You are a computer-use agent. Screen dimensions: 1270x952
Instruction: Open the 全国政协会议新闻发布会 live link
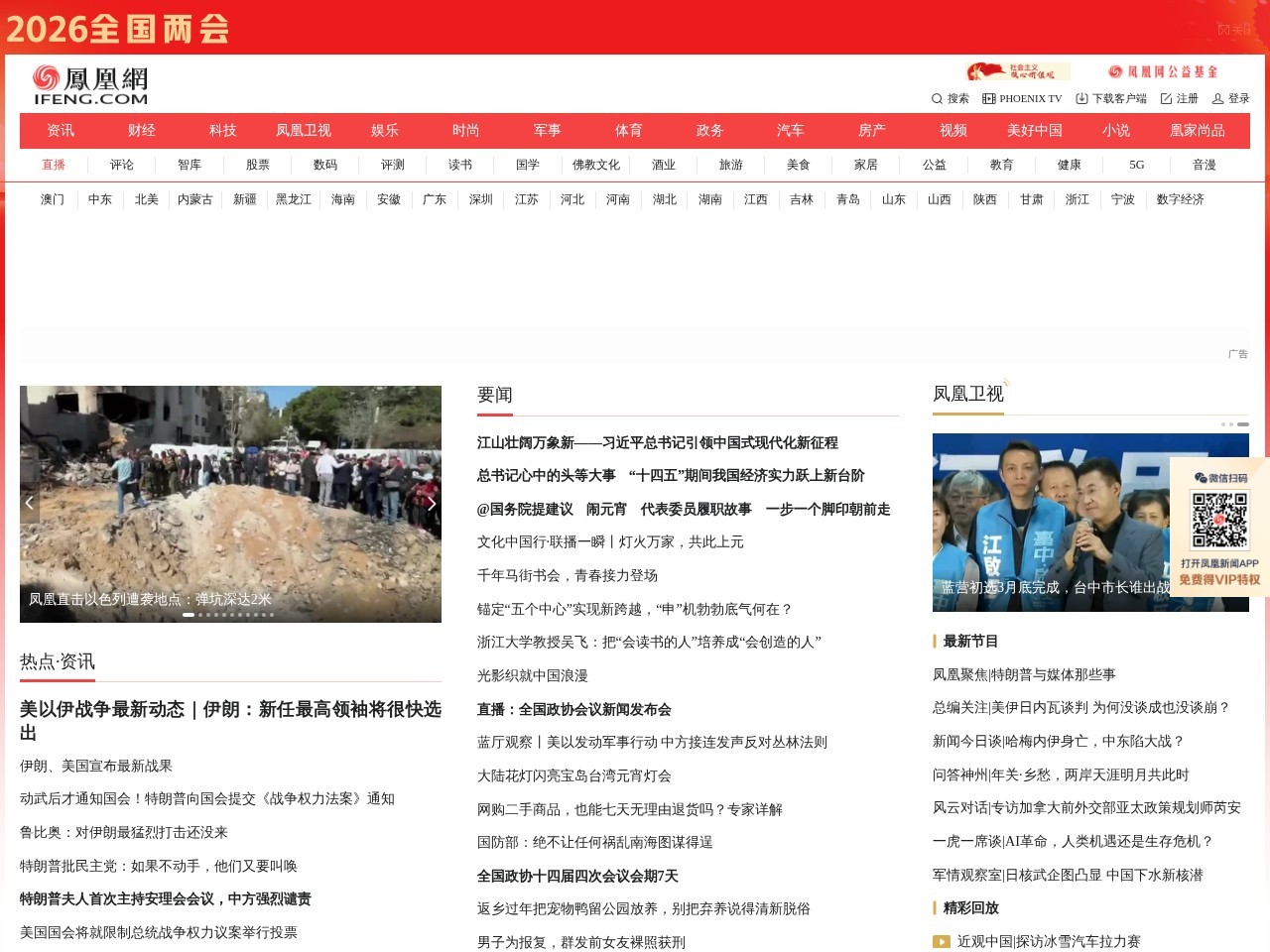[x=573, y=710]
